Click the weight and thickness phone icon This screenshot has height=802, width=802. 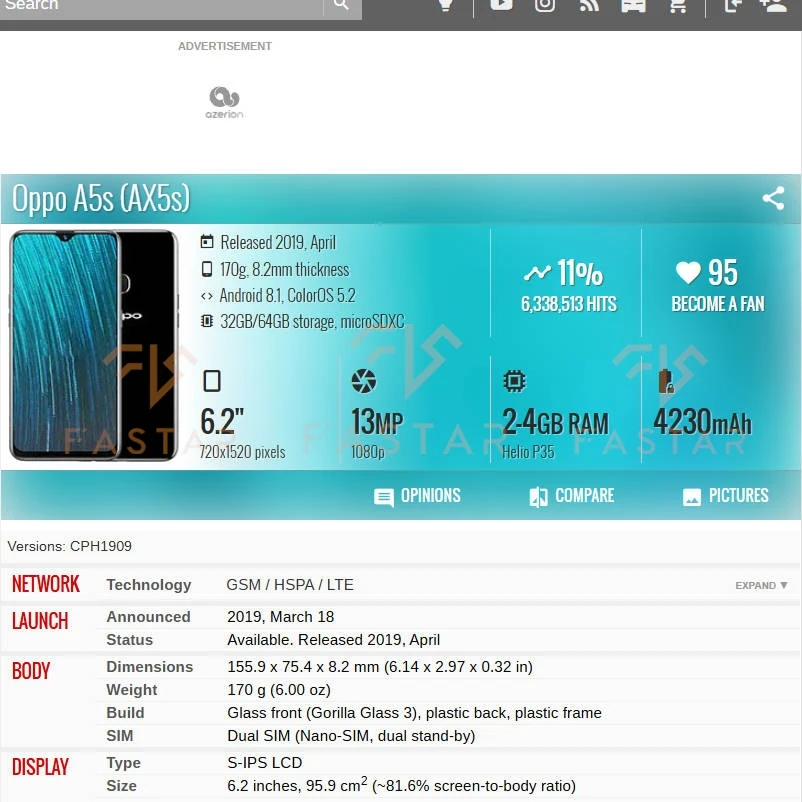(207, 269)
